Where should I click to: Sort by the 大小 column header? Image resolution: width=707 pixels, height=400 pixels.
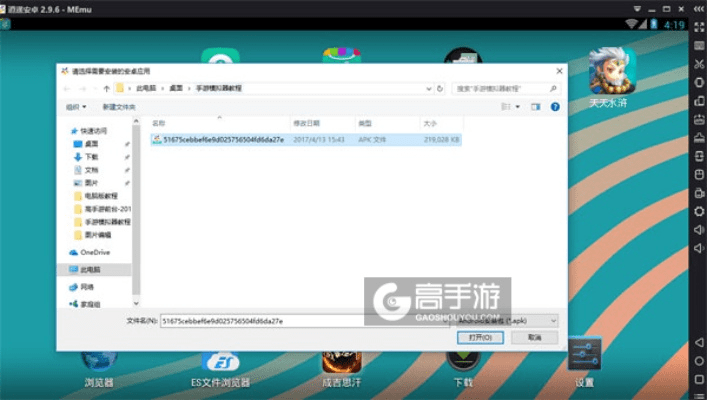click(x=430, y=123)
